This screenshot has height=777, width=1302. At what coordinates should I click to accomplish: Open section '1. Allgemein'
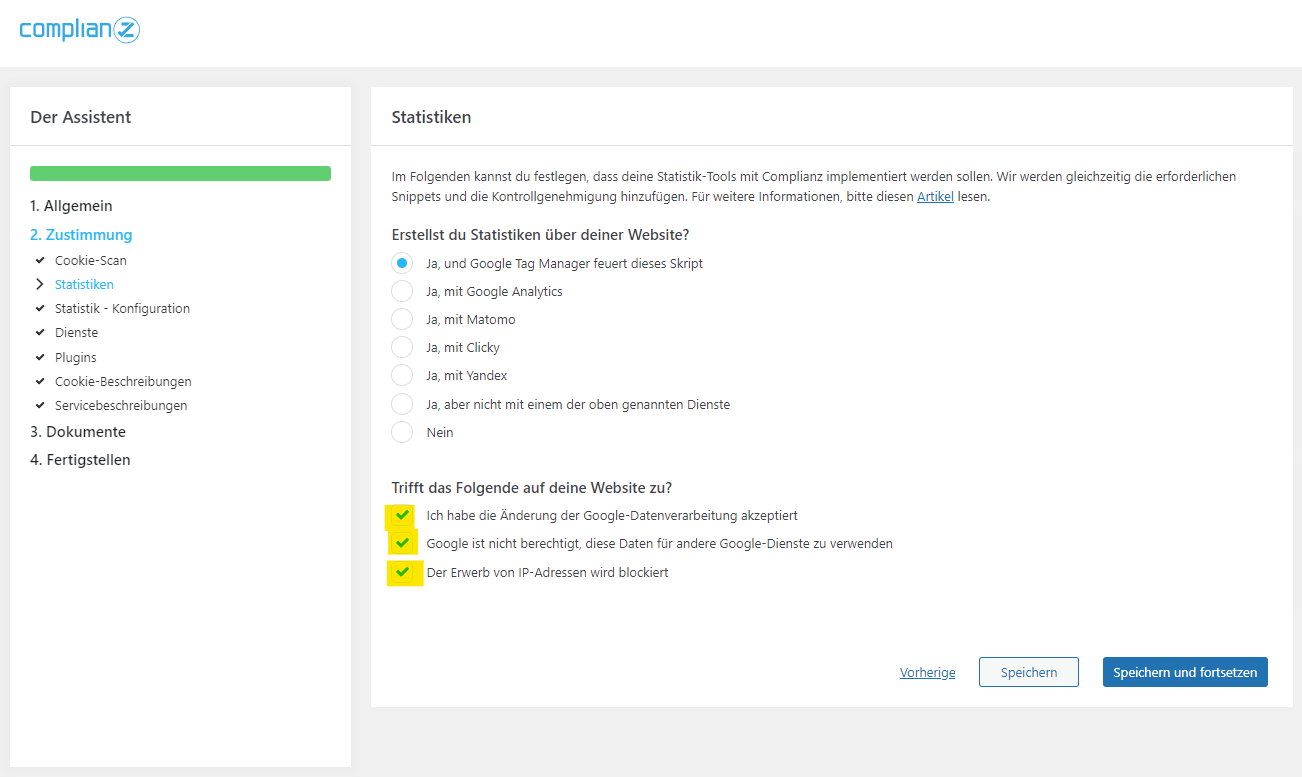[71, 206]
